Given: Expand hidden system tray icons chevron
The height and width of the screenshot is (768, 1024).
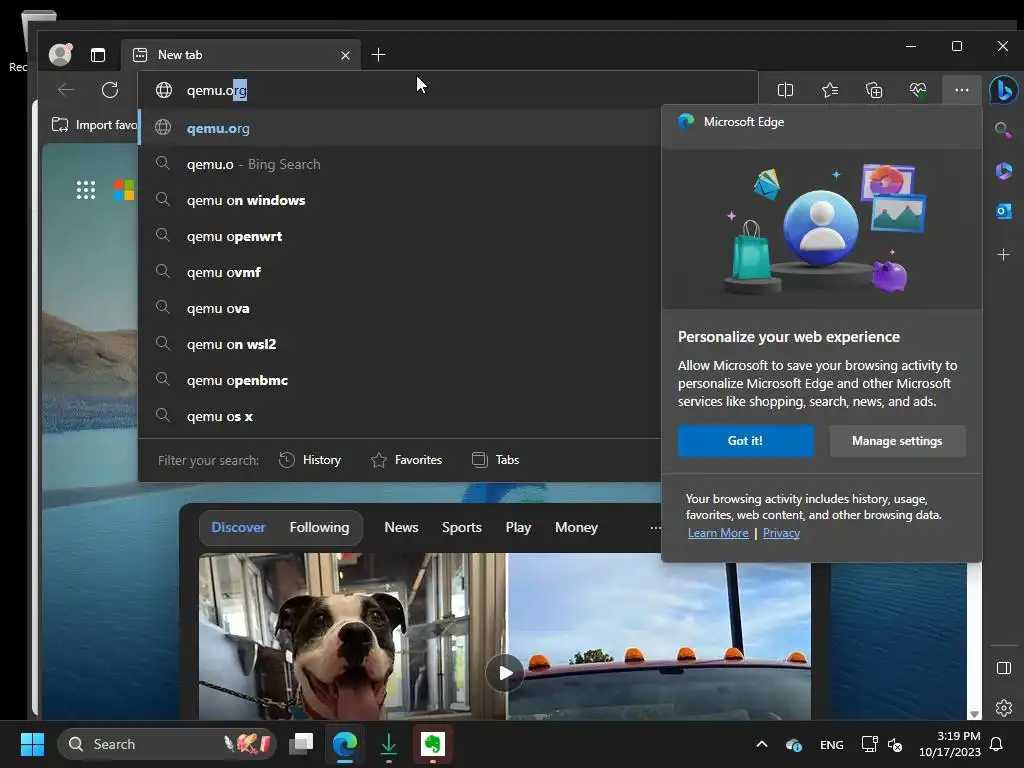Looking at the screenshot, I should pos(761,744).
